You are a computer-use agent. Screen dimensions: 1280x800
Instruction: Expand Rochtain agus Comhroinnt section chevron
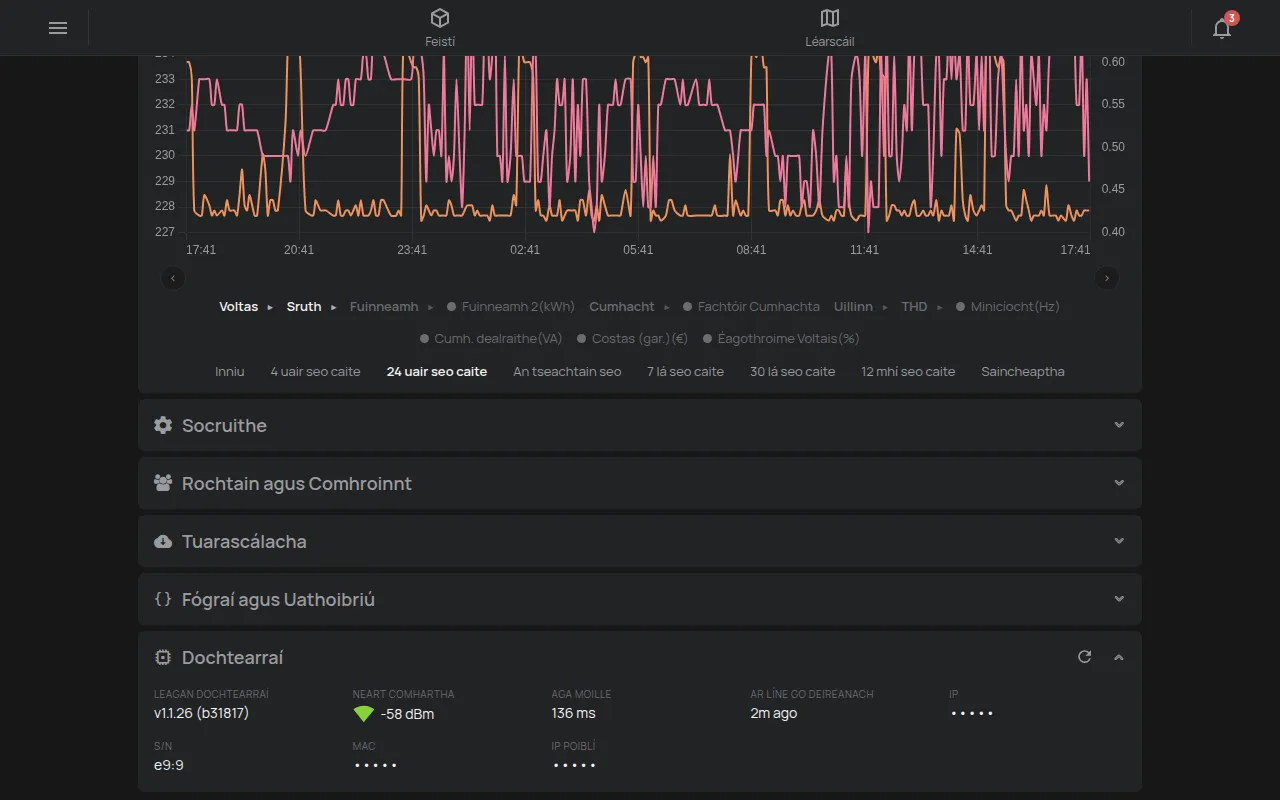(1119, 483)
